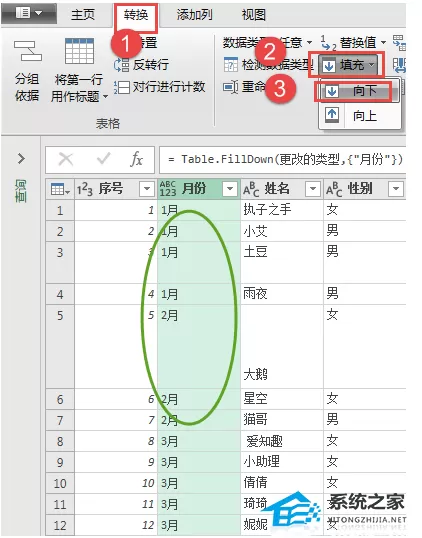The image size is (422, 538).
Task: Expand the Fill (填充) dropdown button
Action: [348, 65]
